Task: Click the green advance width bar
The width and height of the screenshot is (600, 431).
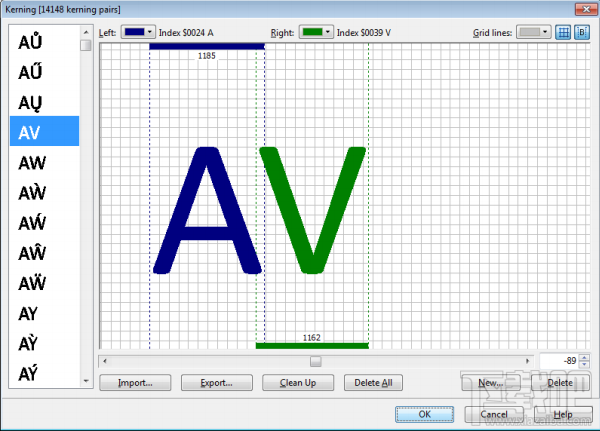Action: pos(312,346)
